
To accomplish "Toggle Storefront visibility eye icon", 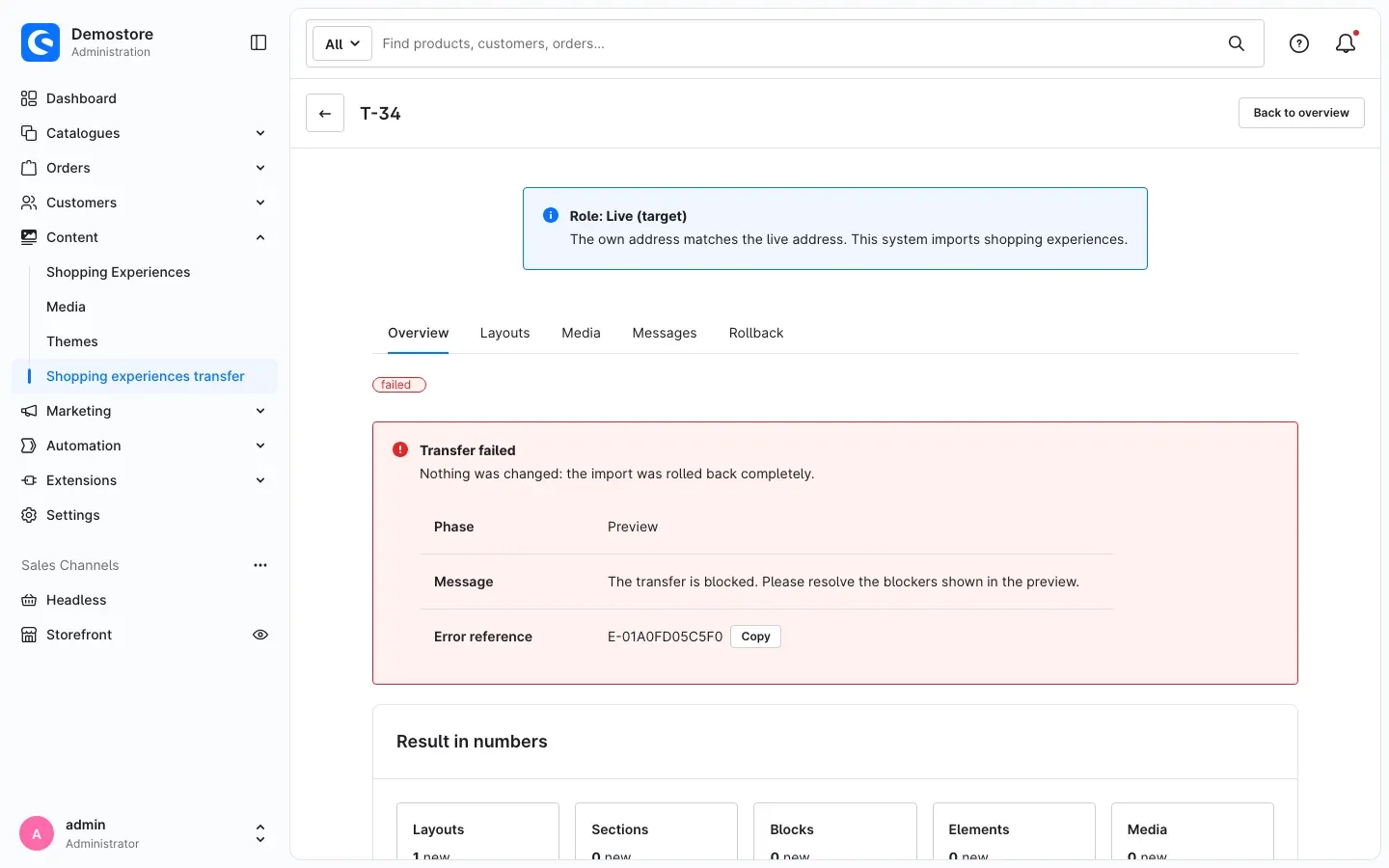I will 260,635.
